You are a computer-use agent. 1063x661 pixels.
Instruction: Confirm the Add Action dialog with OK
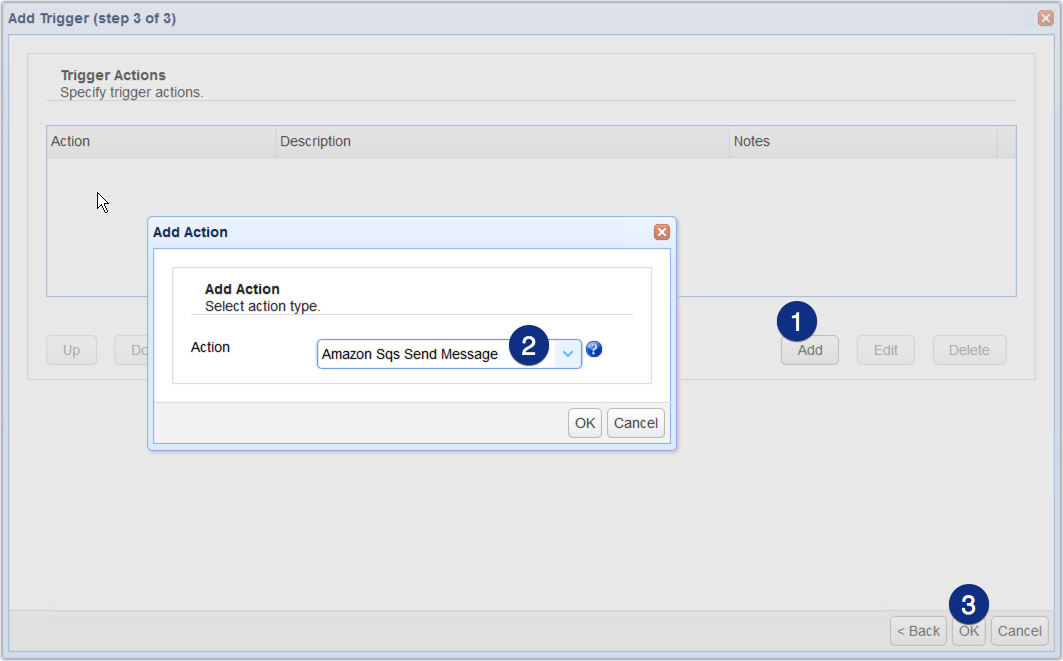584,423
